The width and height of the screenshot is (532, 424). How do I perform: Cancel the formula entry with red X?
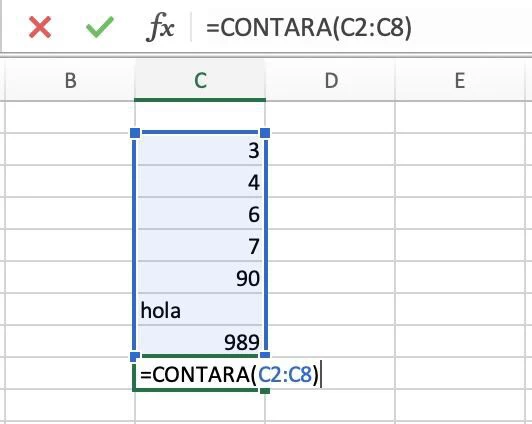coord(40,27)
